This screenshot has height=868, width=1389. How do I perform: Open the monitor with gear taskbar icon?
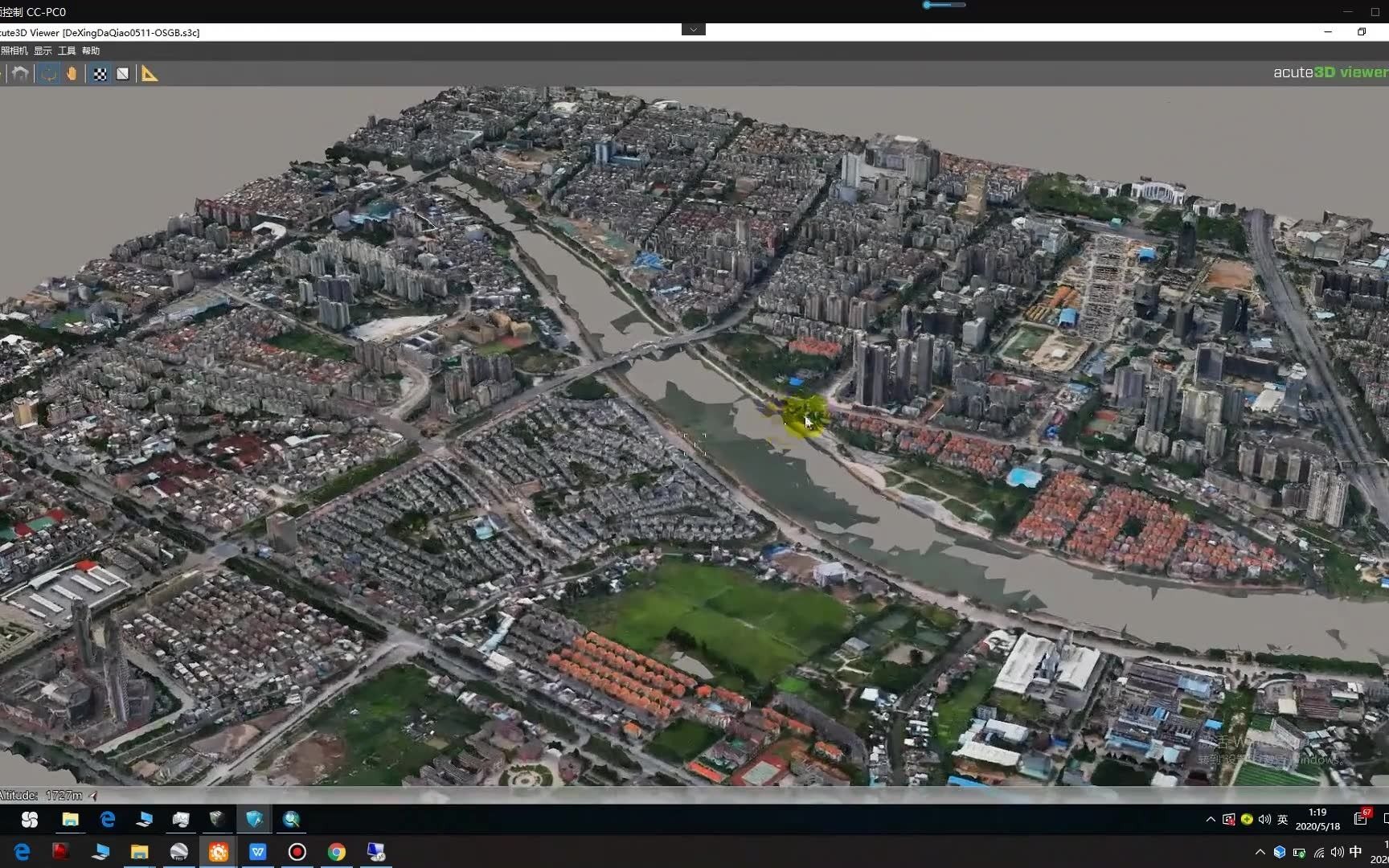coord(375,852)
